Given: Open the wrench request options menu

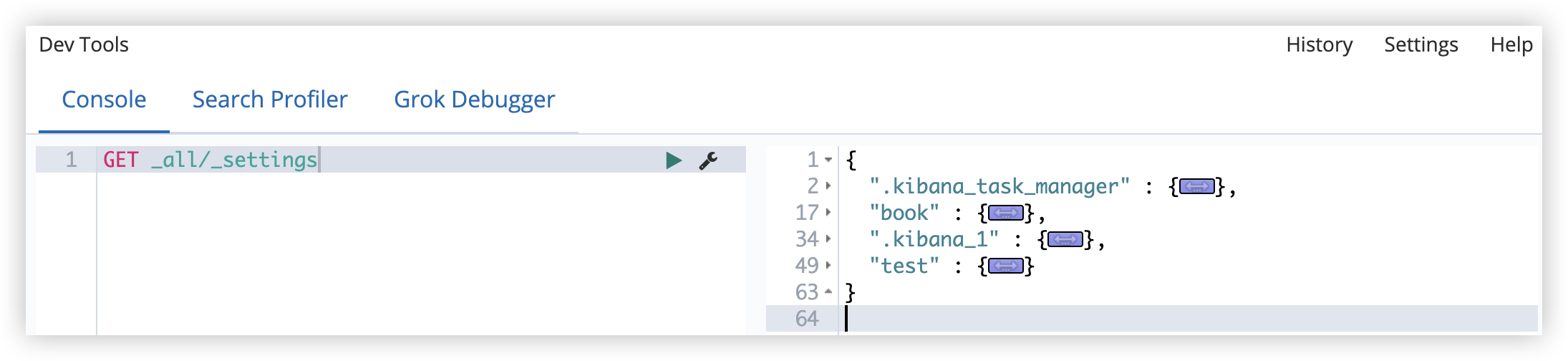Looking at the screenshot, I should coord(708,160).
